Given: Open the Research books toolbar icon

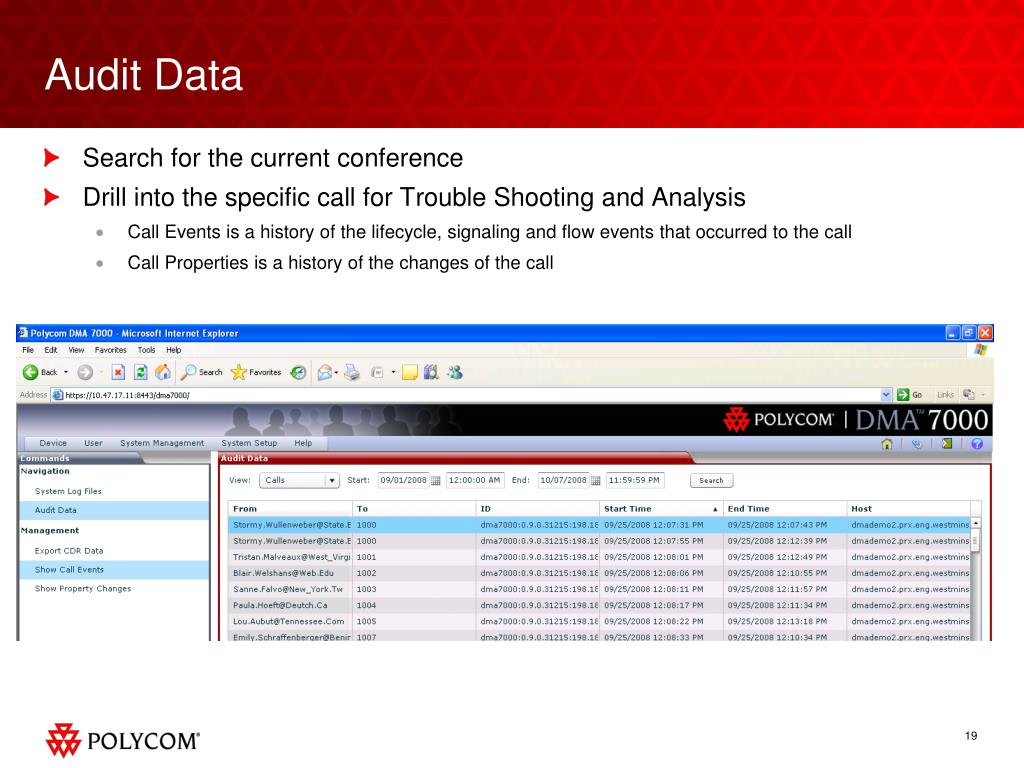Looking at the screenshot, I should click(431, 372).
